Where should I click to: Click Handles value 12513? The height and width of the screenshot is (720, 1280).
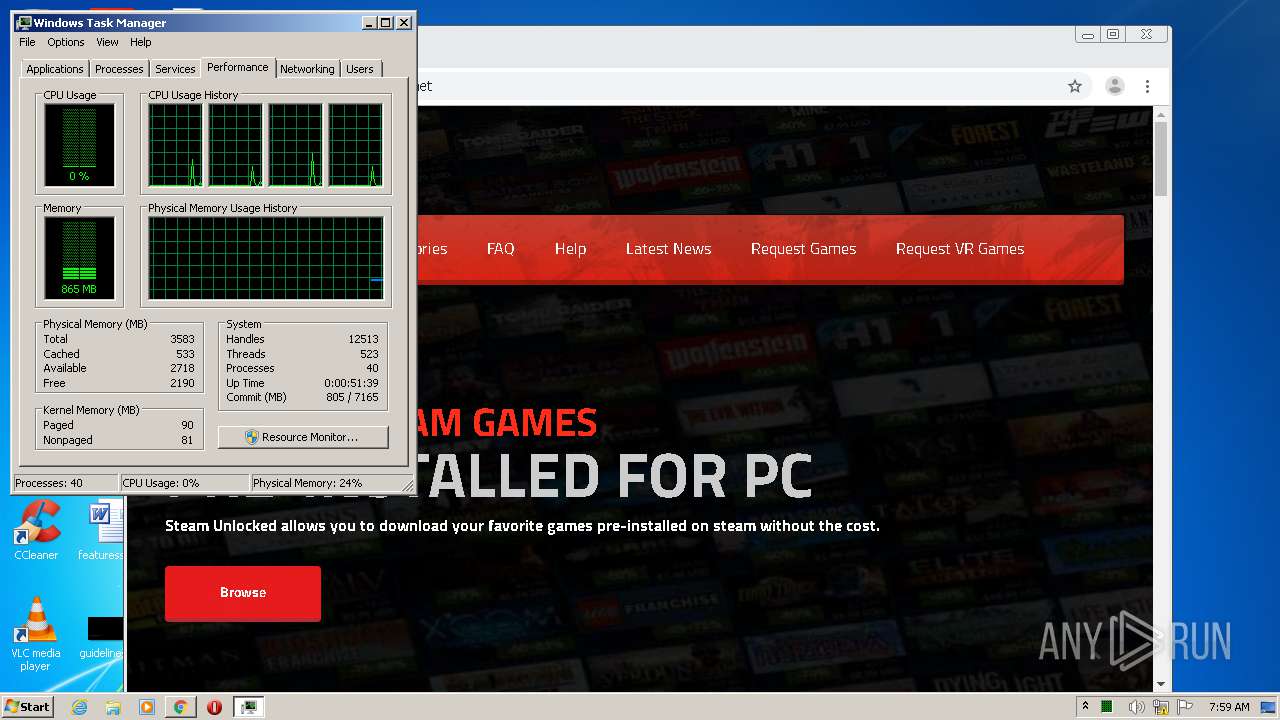tap(363, 339)
